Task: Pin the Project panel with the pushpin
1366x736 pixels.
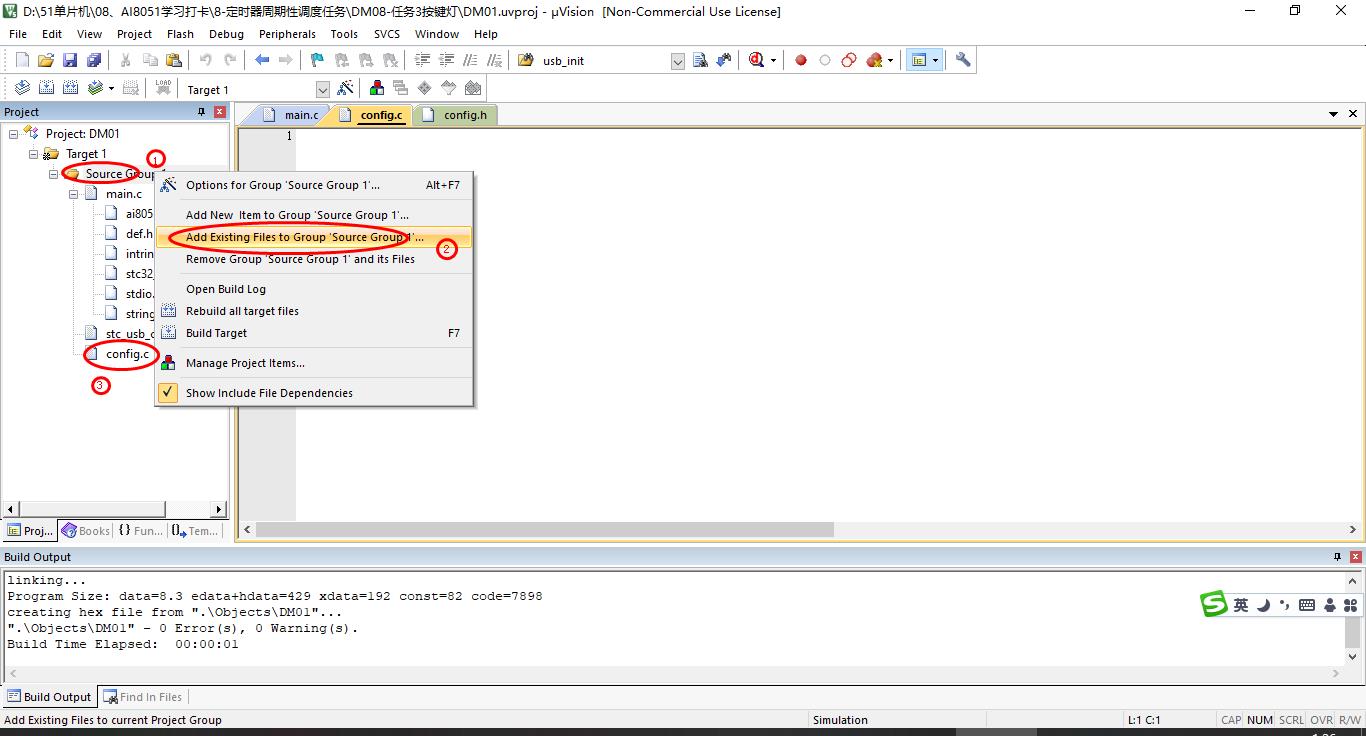Action: pyautogui.click(x=202, y=112)
